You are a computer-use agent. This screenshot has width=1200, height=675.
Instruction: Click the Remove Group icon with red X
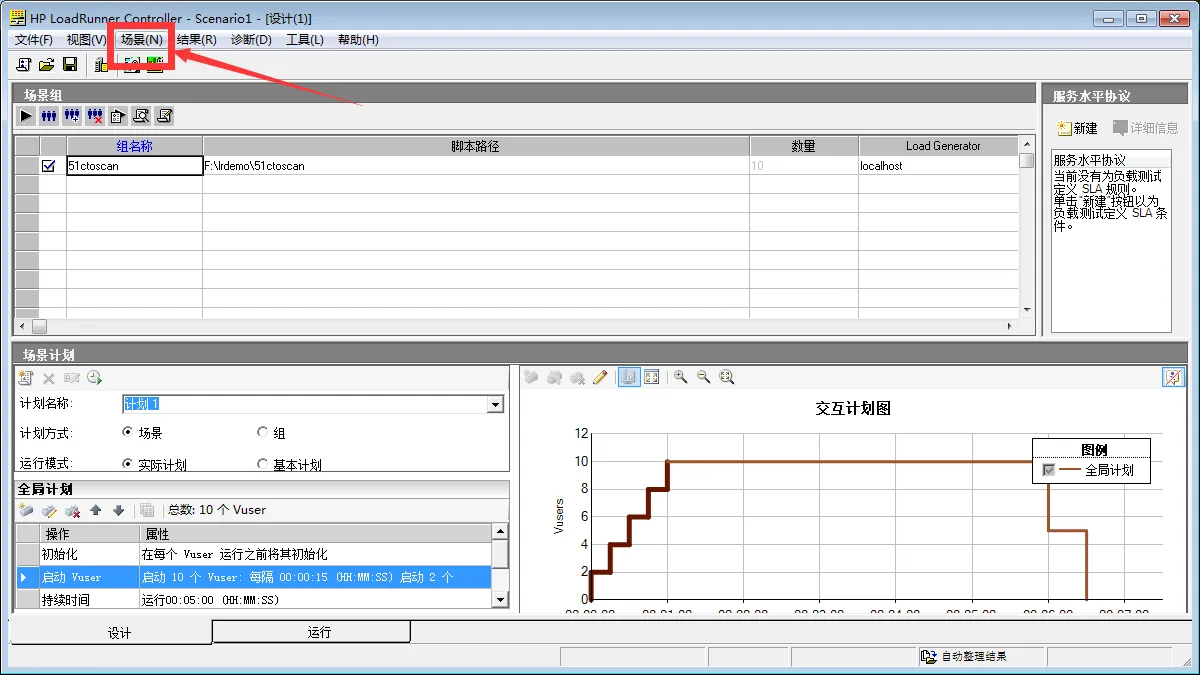[x=95, y=116]
